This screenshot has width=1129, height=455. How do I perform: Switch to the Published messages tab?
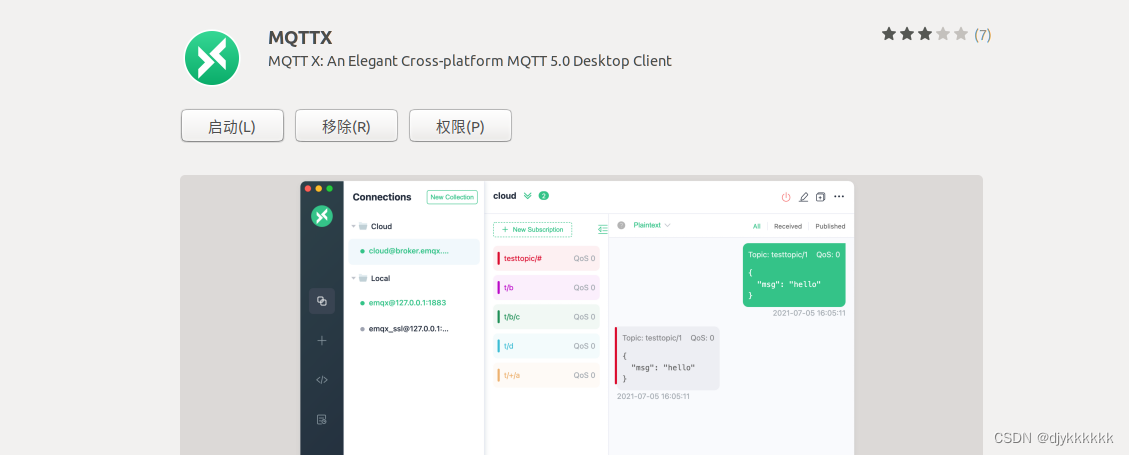tap(830, 226)
